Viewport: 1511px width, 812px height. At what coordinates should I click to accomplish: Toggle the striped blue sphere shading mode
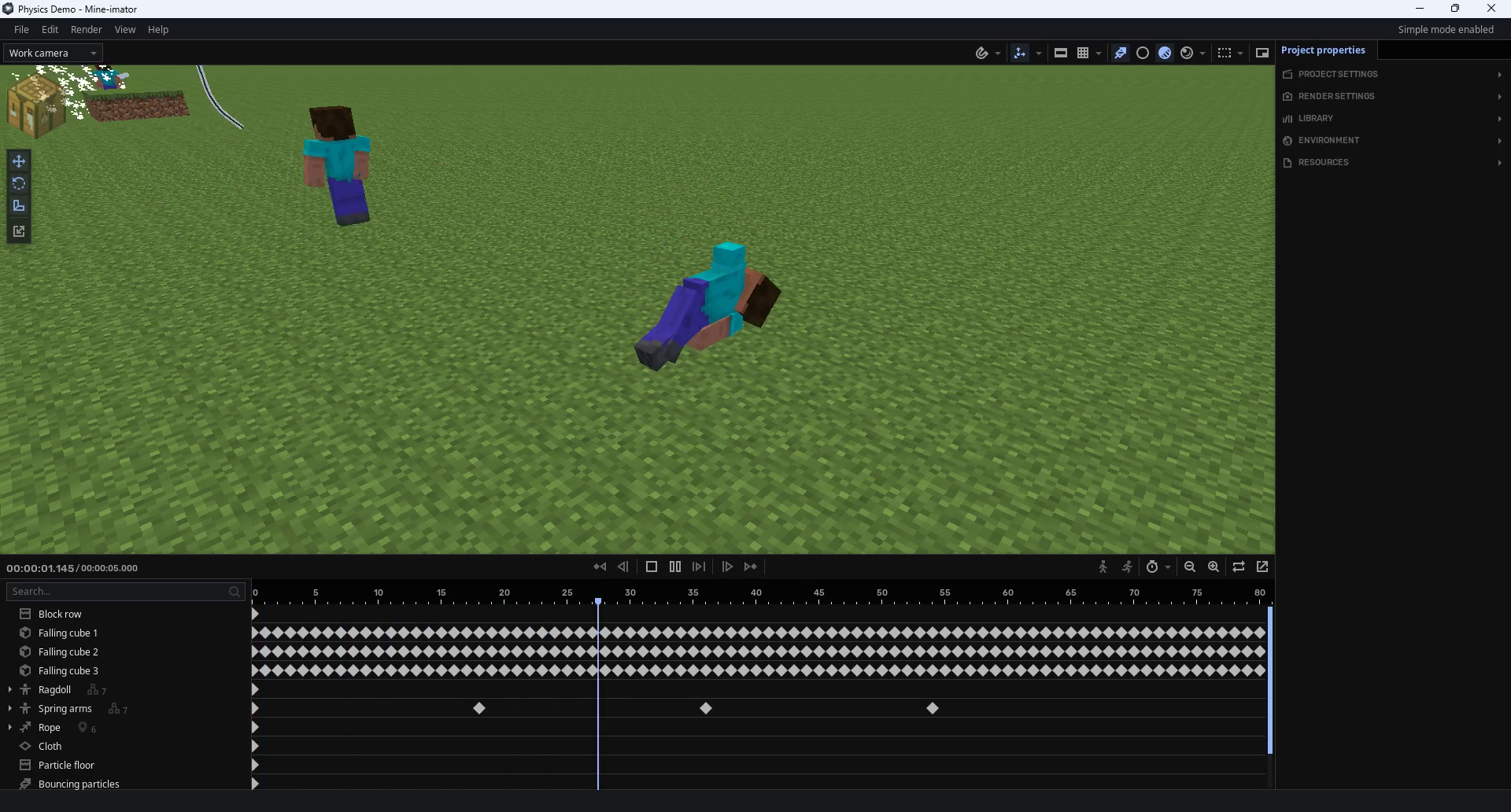(x=1165, y=53)
